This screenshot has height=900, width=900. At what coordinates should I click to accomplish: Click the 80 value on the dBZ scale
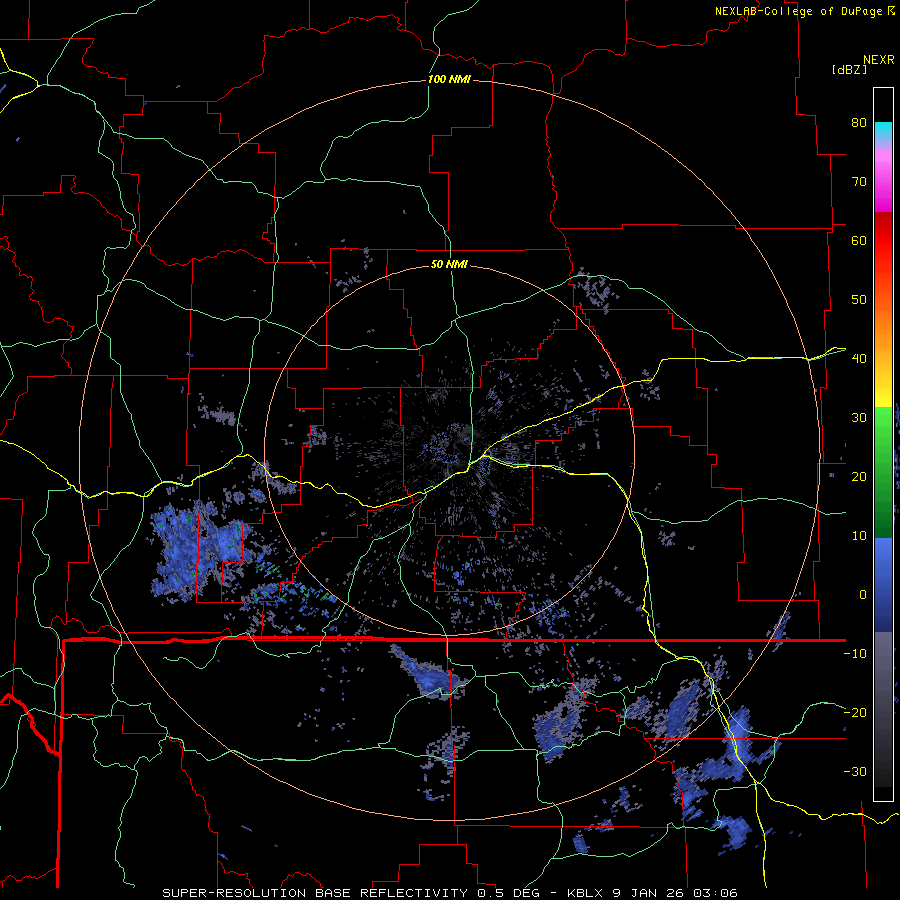point(859,123)
